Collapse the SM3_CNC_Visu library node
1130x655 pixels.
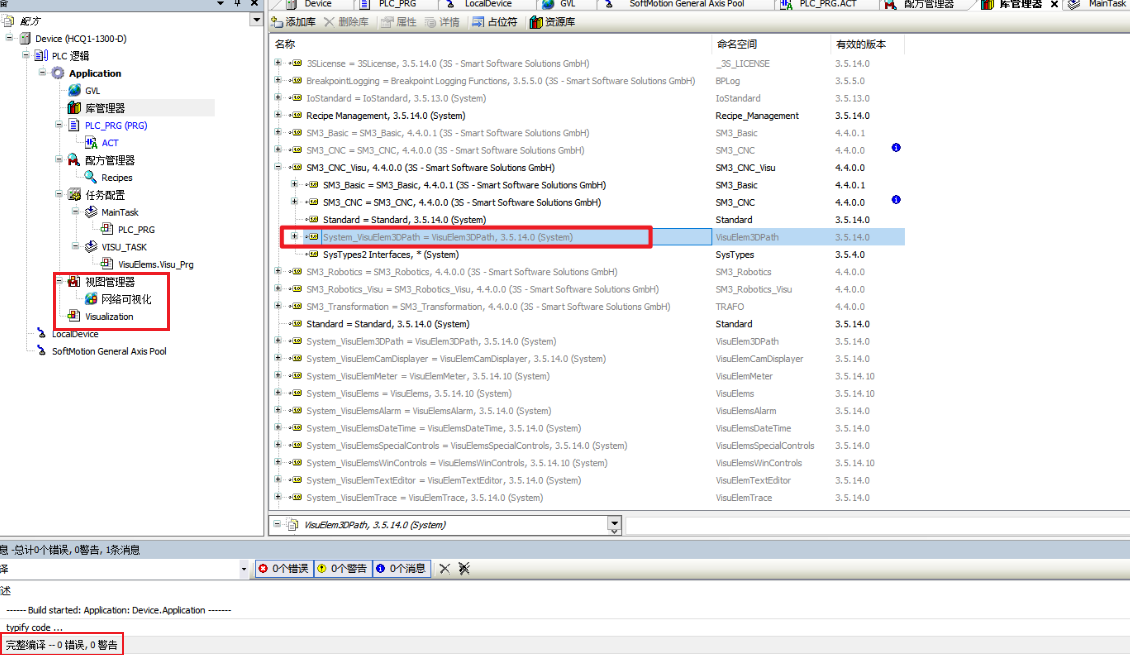pos(278,168)
